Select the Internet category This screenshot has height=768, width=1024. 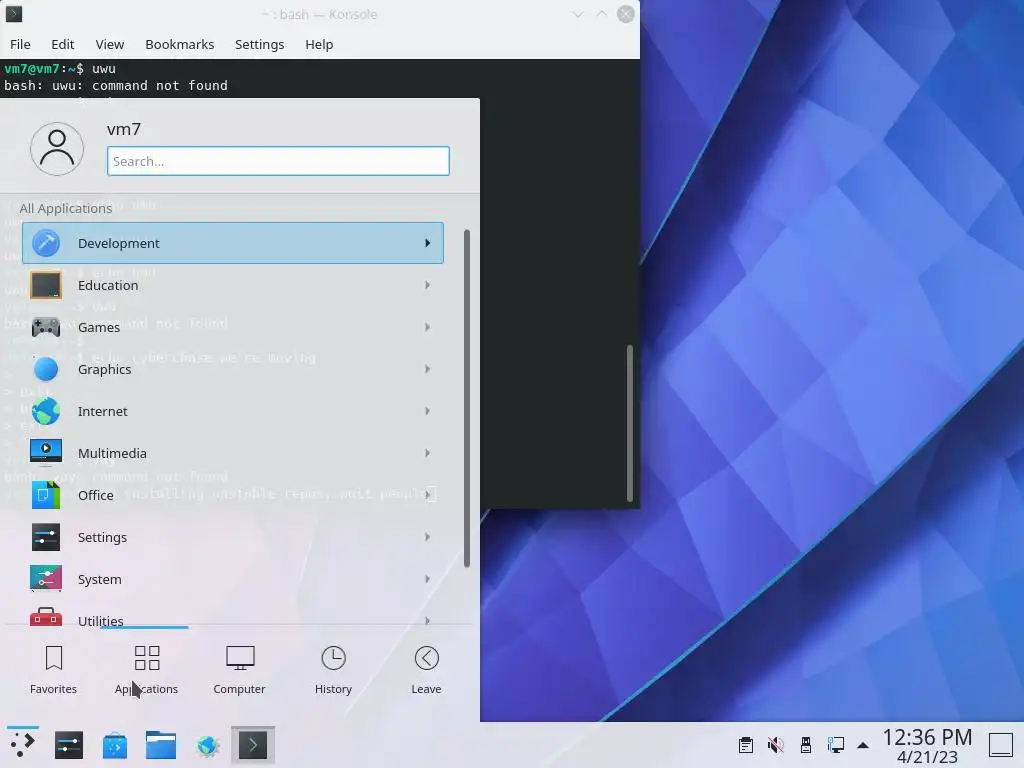tap(232, 411)
